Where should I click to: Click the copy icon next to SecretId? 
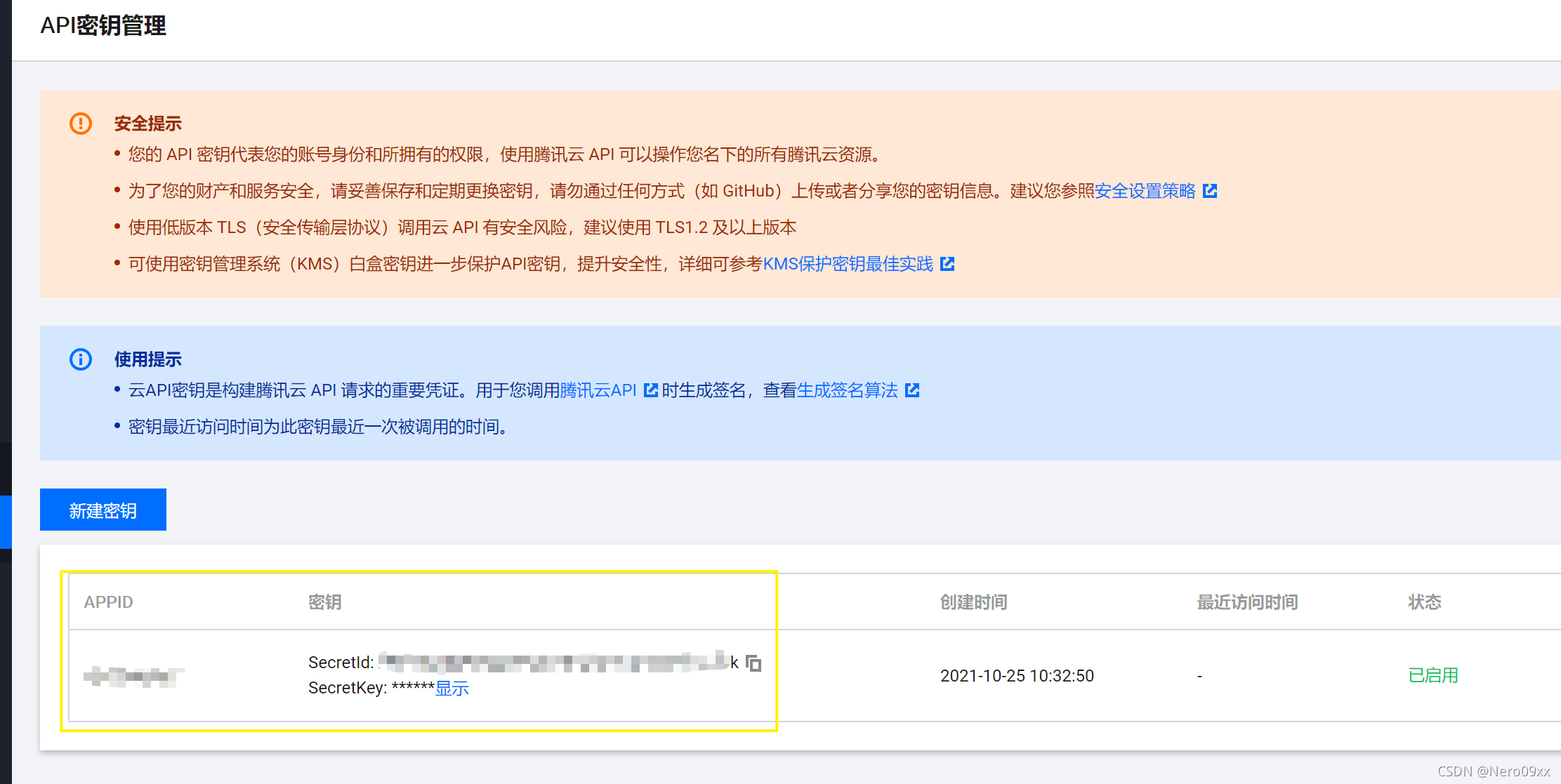(753, 663)
